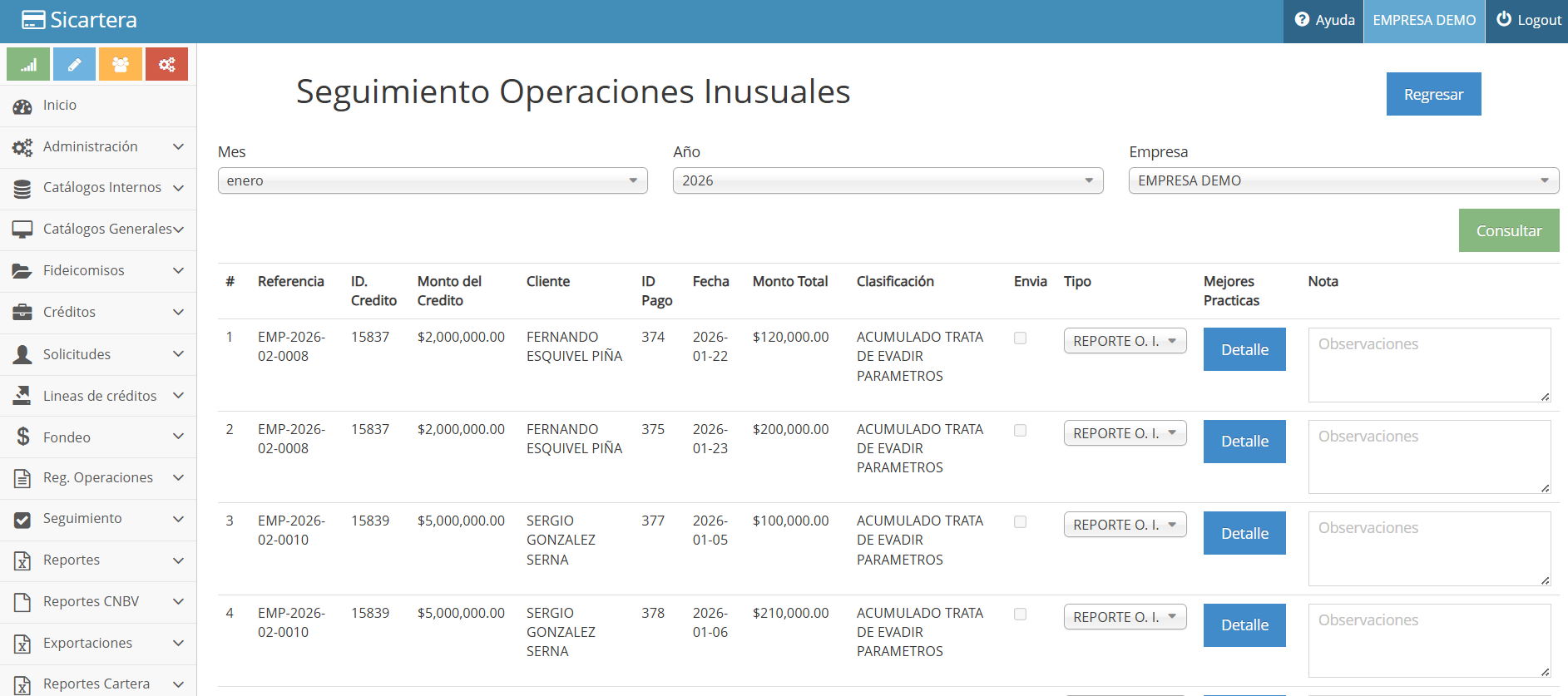Focus Observaciones field for ID Pago 374
Image resolution: width=1568 pixels, height=696 pixels.
[1429, 365]
